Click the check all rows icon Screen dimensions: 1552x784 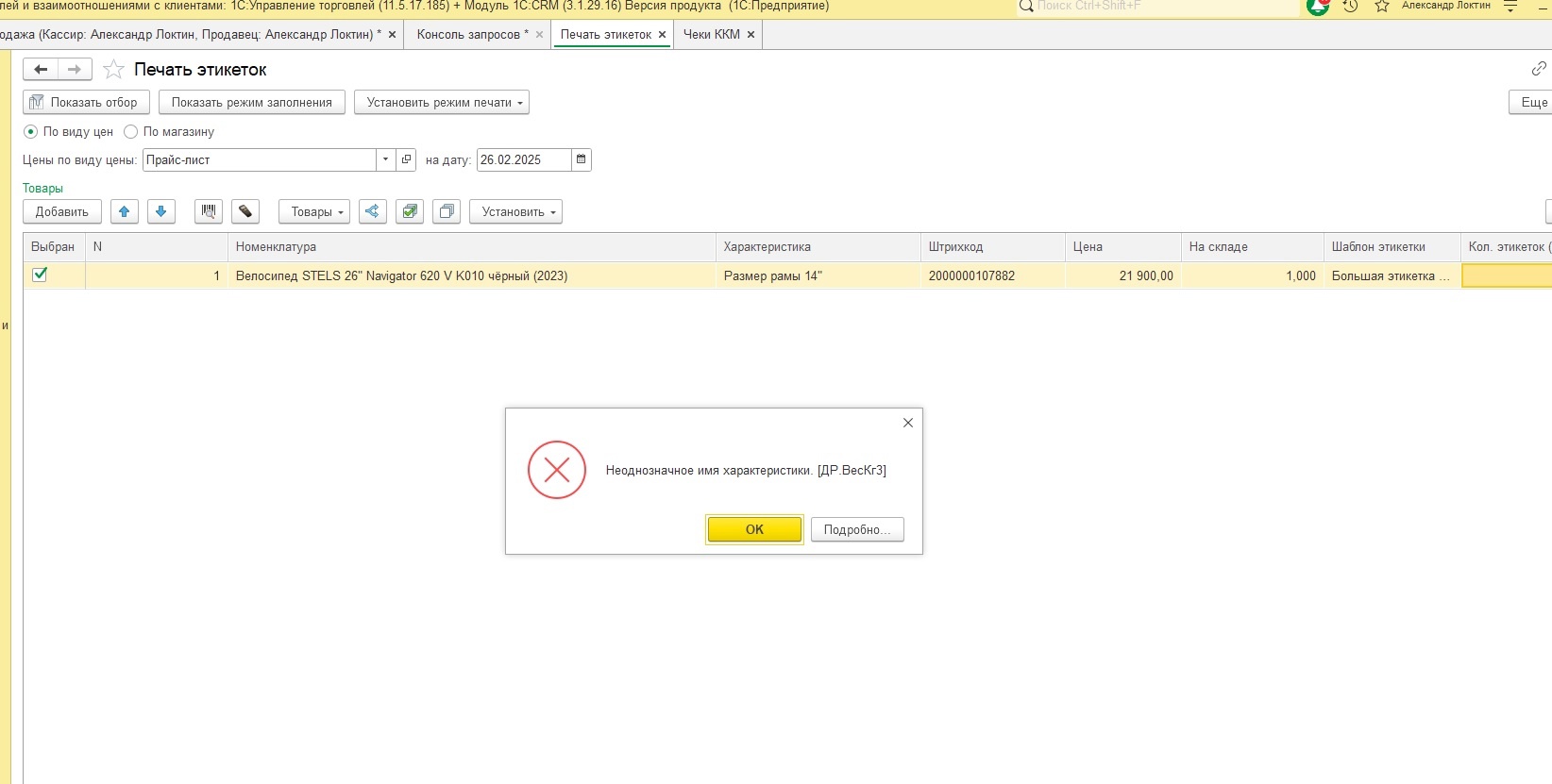pyautogui.click(x=410, y=211)
